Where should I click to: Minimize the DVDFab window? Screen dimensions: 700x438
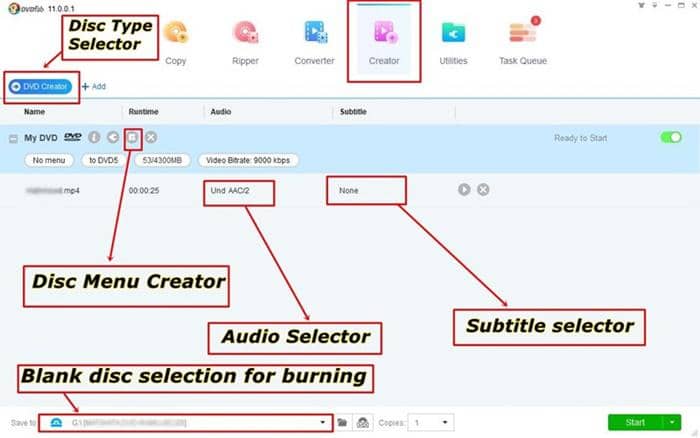click(x=668, y=5)
